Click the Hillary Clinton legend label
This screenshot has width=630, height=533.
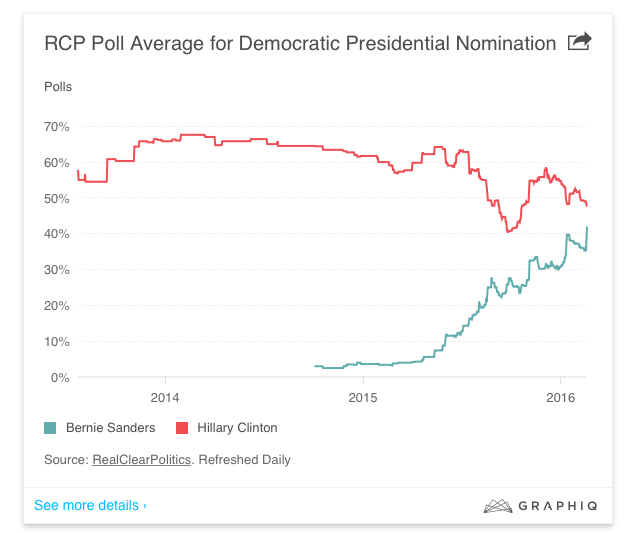point(236,428)
